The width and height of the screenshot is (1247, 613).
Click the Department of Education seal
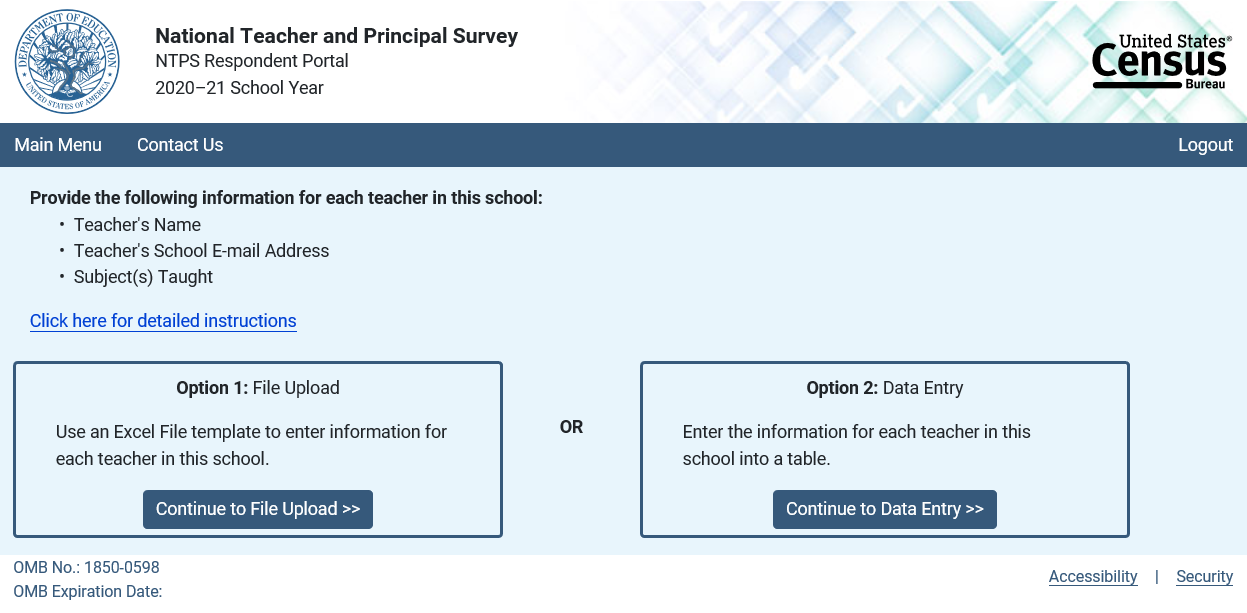67,62
